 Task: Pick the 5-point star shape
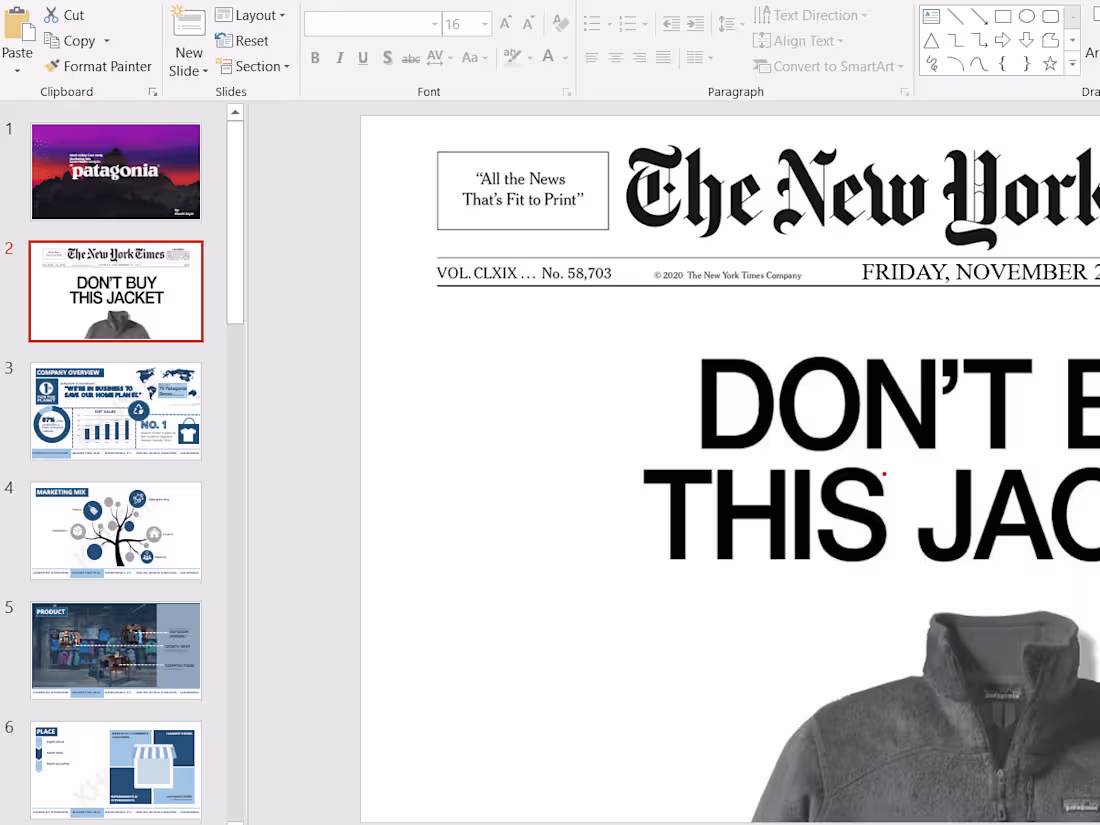(1050, 64)
